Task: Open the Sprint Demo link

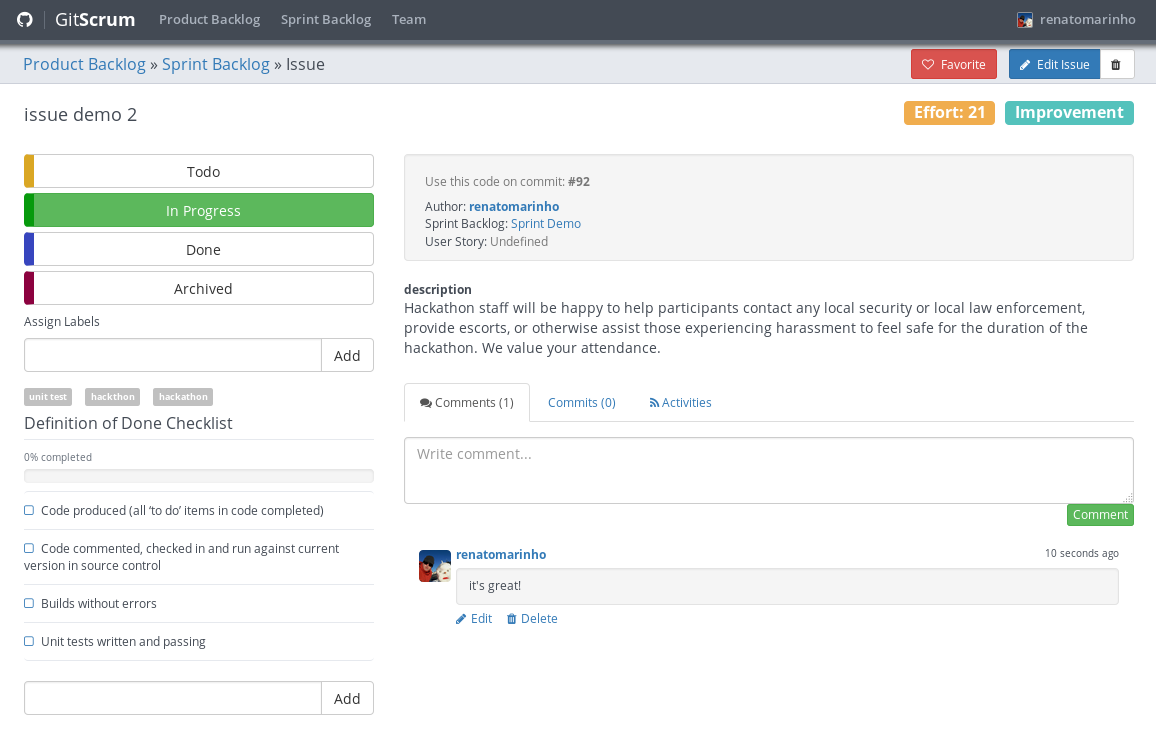Action: (546, 224)
